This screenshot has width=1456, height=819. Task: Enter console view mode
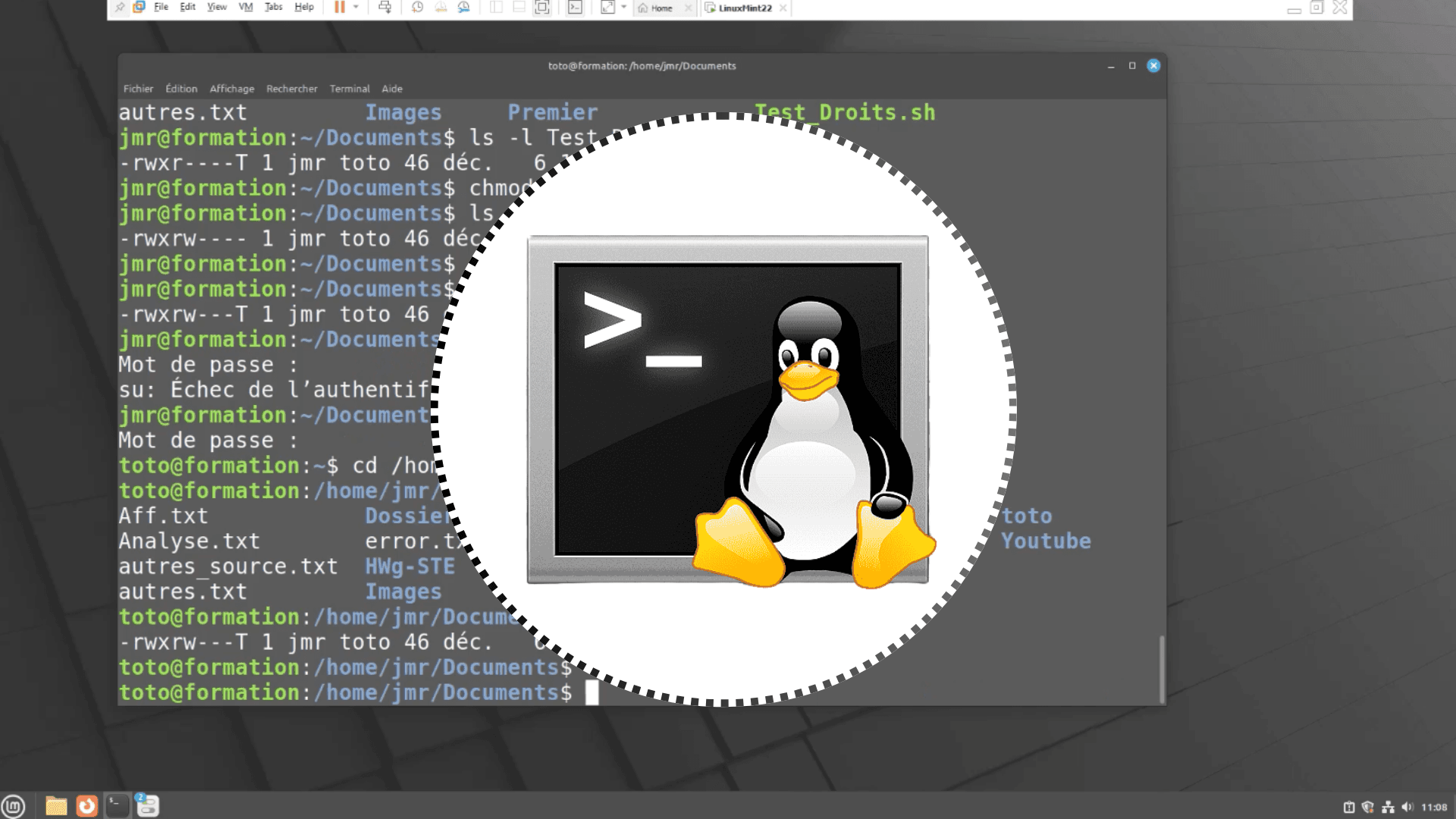click(x=574, y=8)
